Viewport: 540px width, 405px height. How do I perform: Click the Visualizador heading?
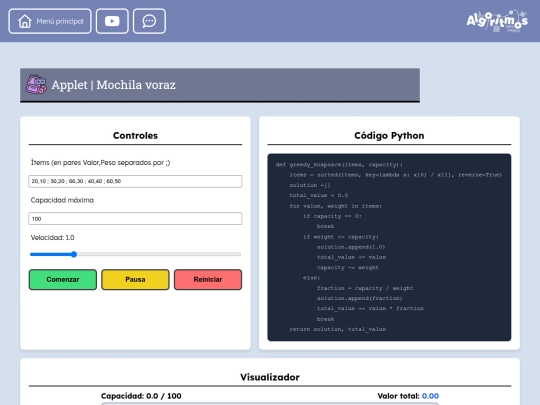[270, 377]
